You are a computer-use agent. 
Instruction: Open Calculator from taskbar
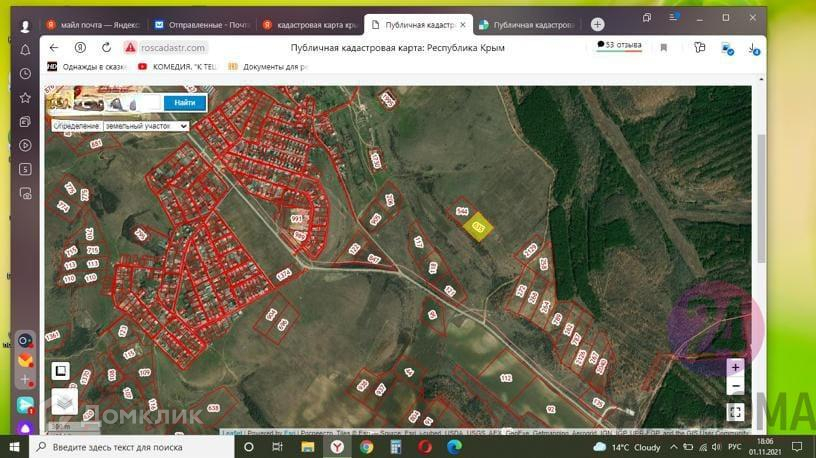(396, 447)
